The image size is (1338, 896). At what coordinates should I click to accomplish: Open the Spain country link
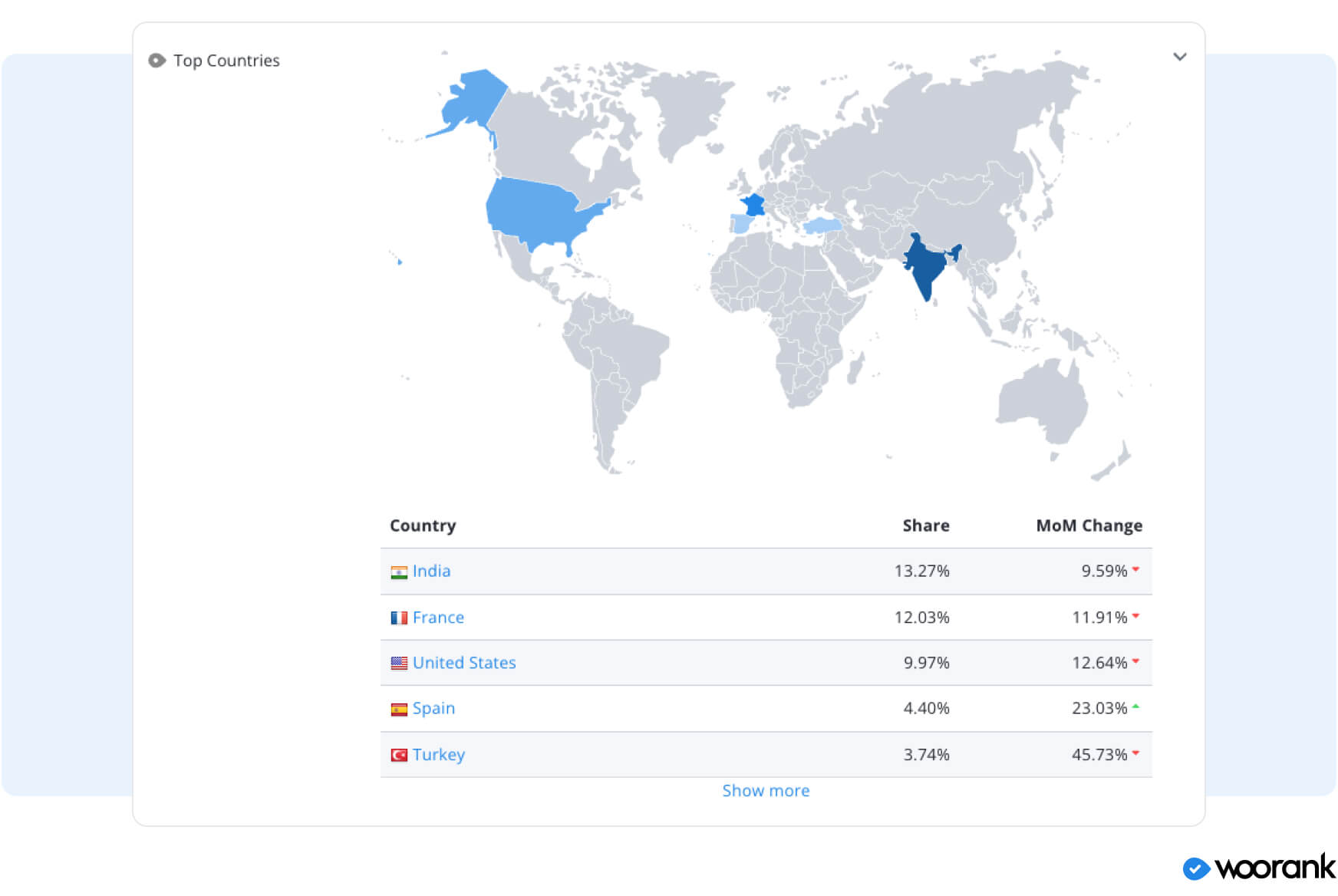coord(433,709)
